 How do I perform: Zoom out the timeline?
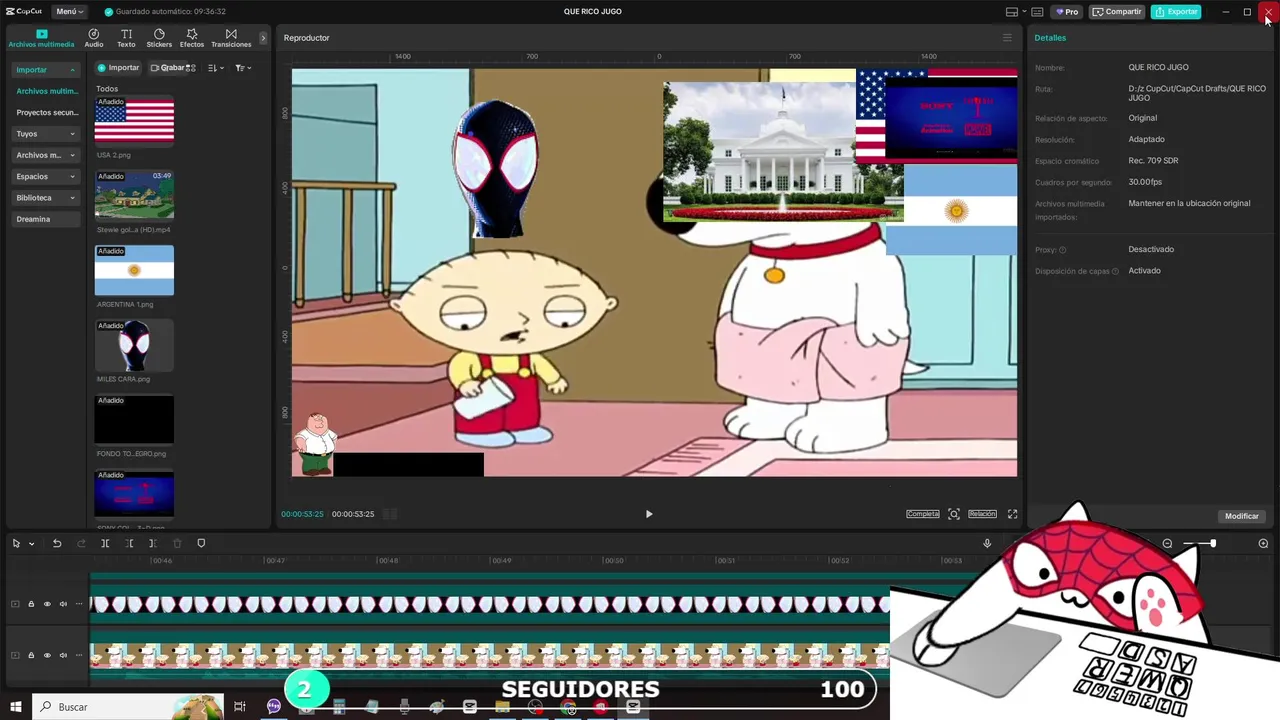(x=1167, y=543)
